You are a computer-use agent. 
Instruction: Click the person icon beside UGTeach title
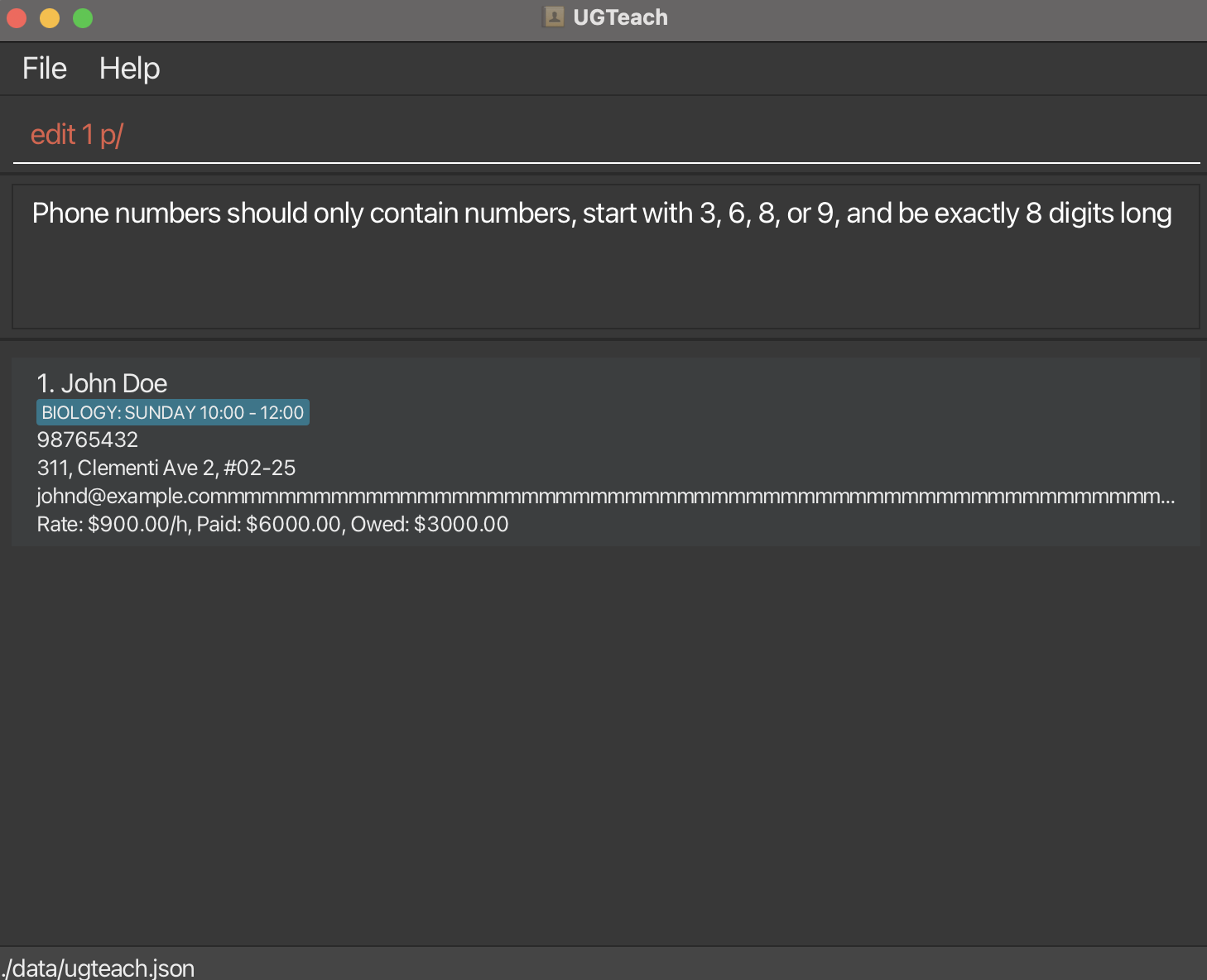click(552, 17)
